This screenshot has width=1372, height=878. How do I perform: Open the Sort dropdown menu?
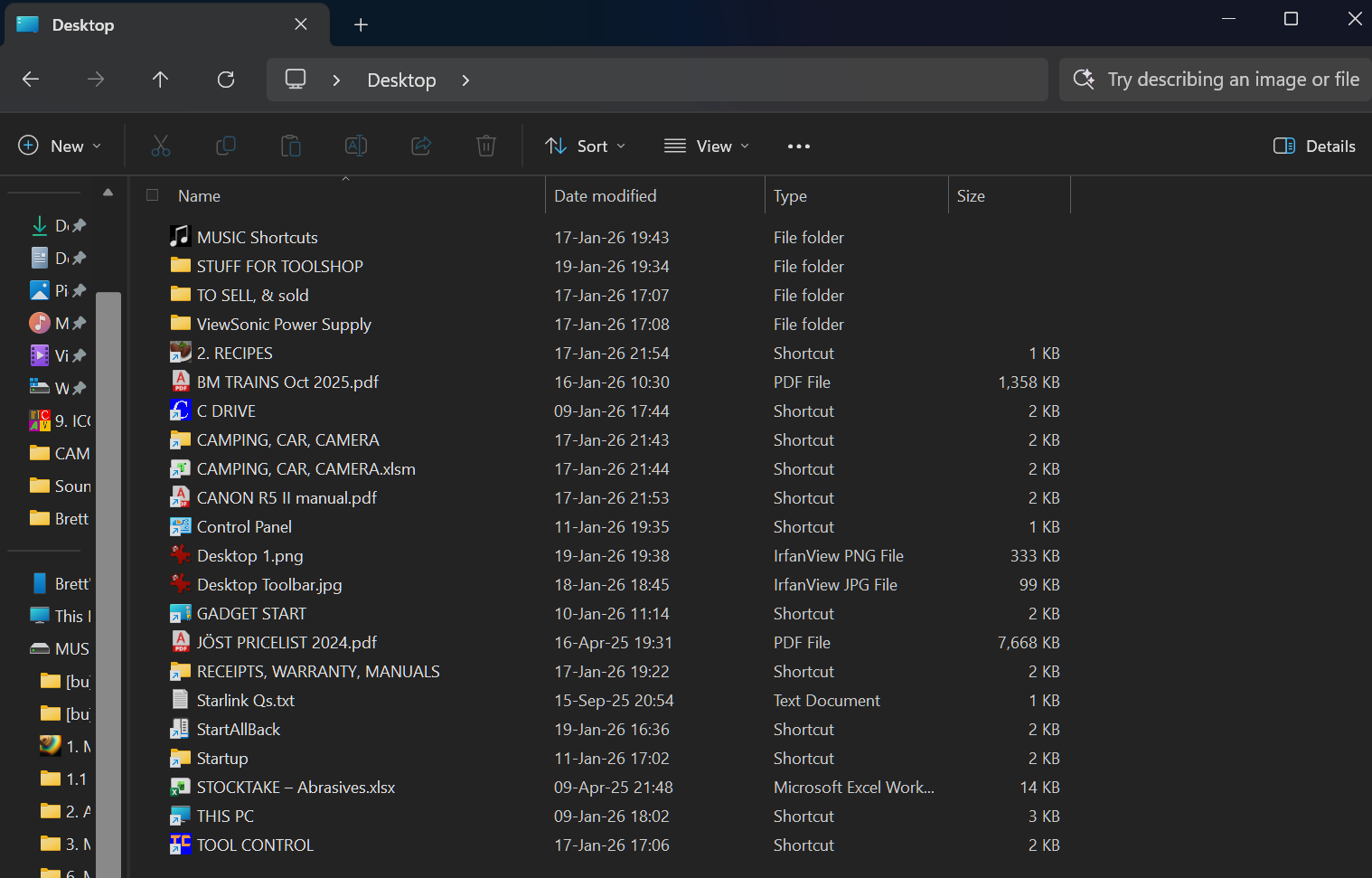(x=586, y=146)
